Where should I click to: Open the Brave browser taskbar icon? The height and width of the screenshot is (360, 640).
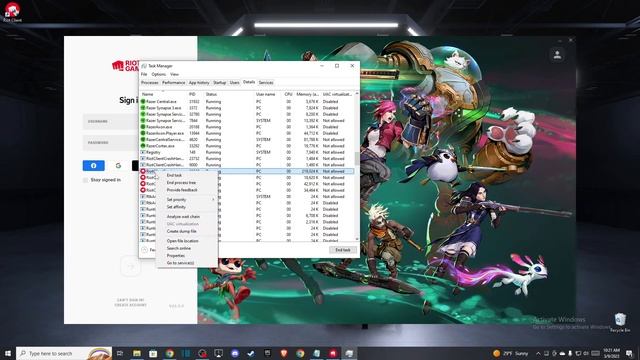(x=284, y=353)
